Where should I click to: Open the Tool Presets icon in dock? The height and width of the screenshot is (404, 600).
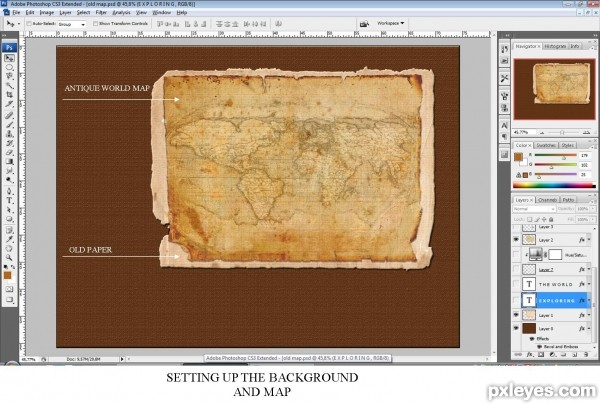[x=504, y=78]
